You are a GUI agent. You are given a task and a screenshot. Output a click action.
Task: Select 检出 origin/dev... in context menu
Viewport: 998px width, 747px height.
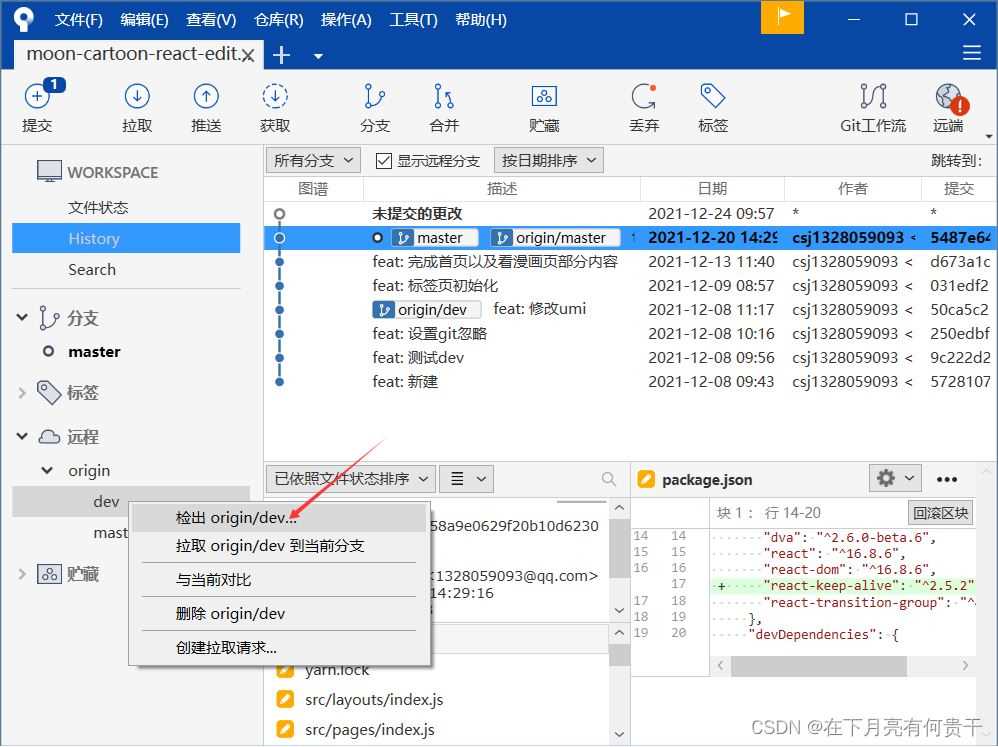coord(236,518)
